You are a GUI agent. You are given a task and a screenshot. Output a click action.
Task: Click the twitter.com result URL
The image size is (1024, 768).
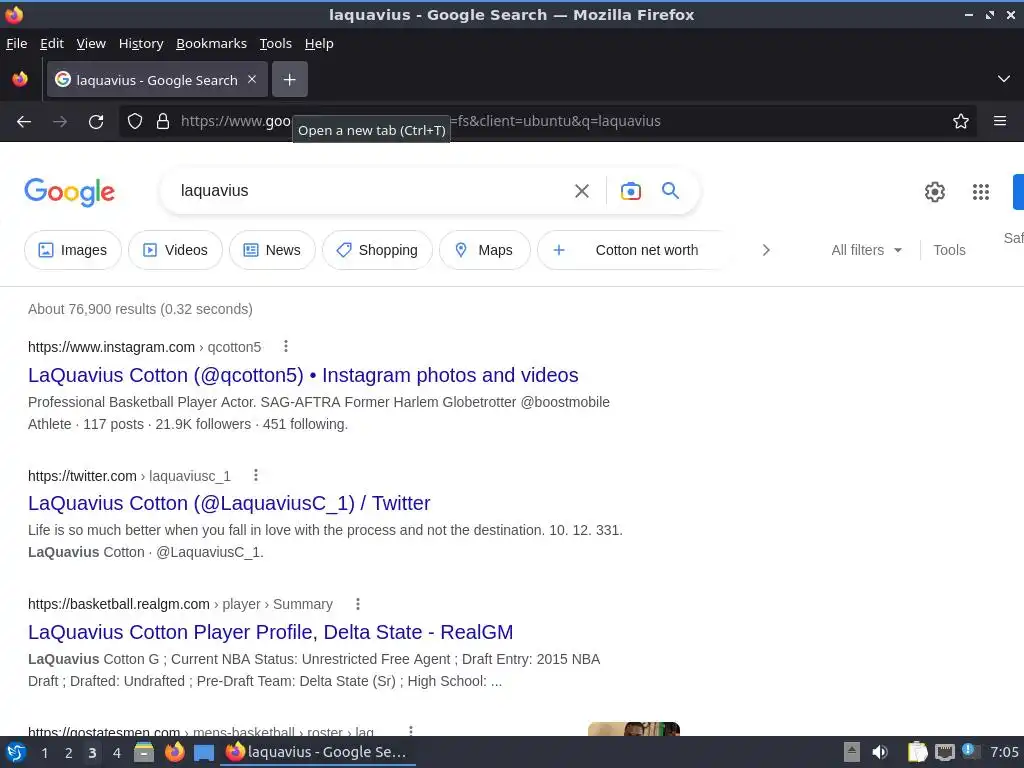pos(129,476)
